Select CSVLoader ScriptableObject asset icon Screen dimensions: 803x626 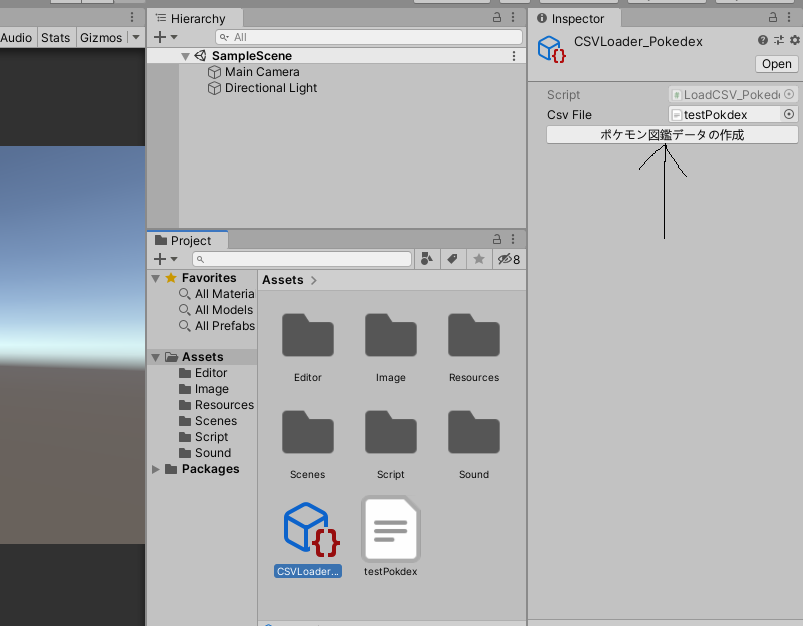pos(311,530)
